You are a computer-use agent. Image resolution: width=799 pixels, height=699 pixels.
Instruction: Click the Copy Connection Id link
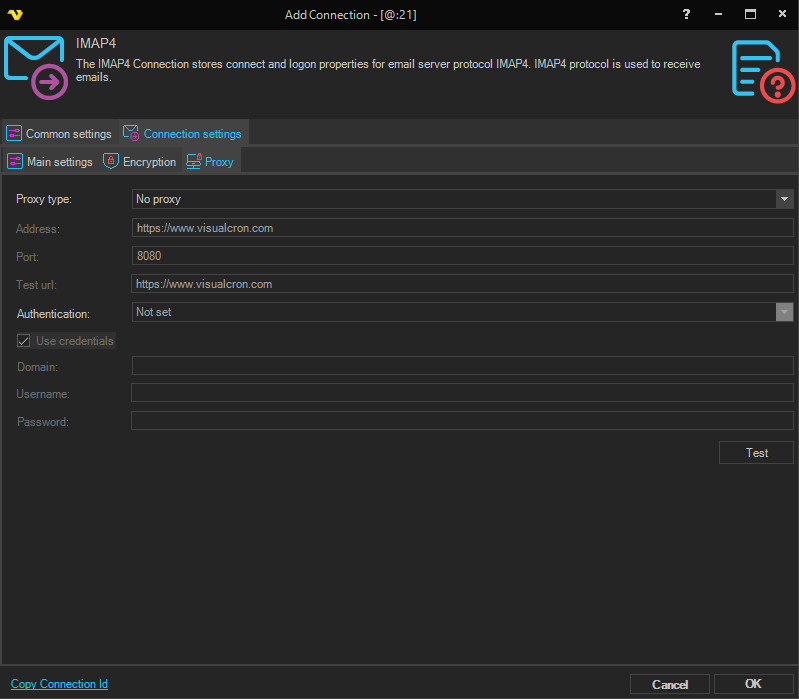59,684
